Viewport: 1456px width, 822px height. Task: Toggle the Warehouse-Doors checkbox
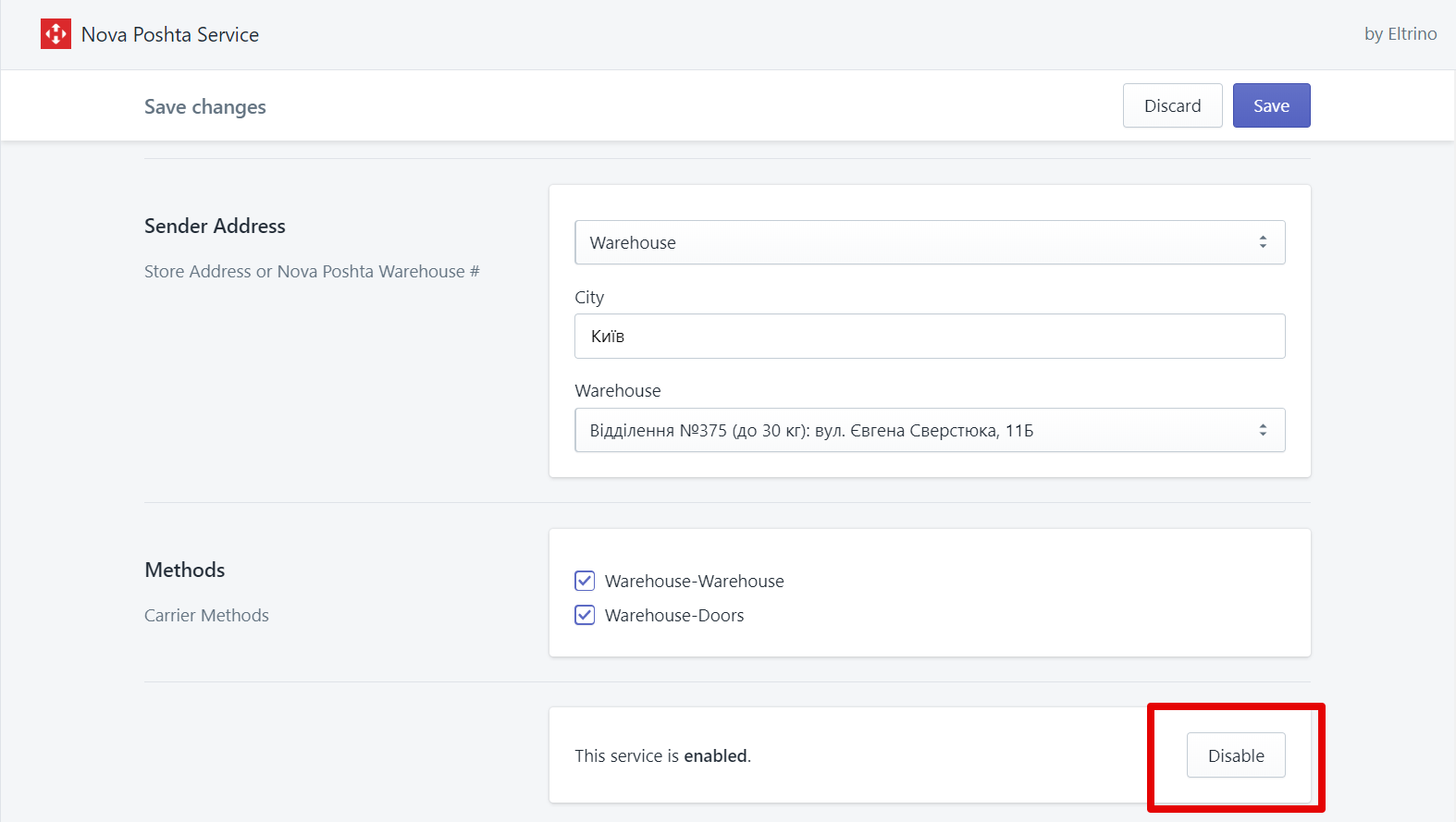pyautogui.click(x=585, y=615)
